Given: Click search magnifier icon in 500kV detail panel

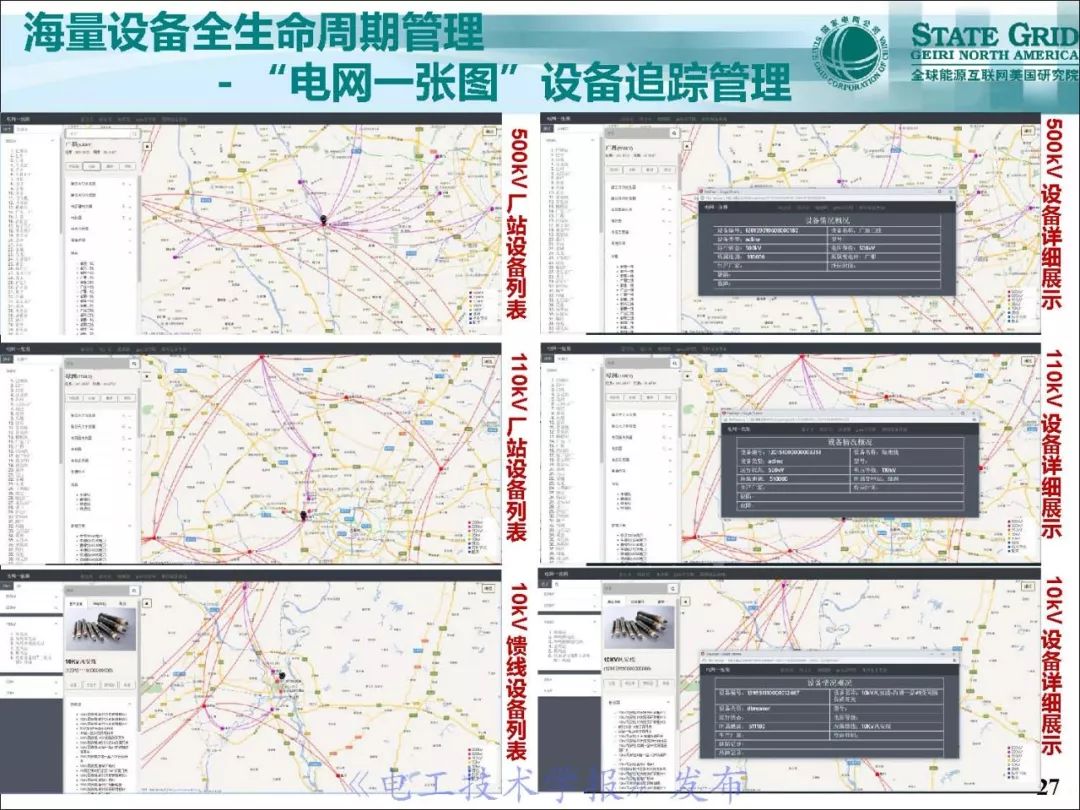Looking at the screenshot, I should [x=674, y=133].
